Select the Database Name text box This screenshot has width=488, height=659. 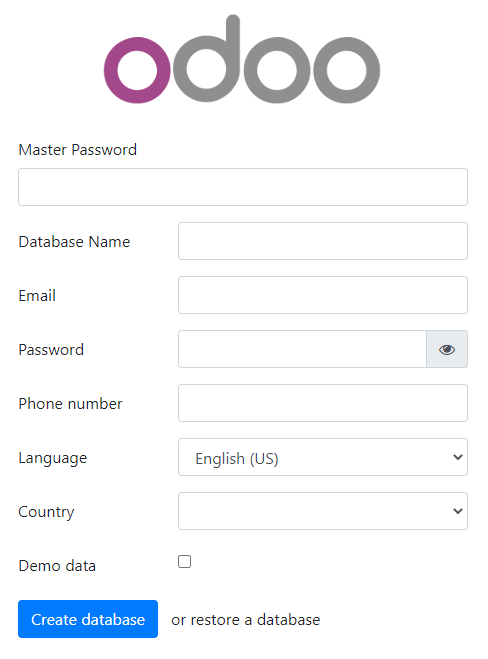[323, 241]
